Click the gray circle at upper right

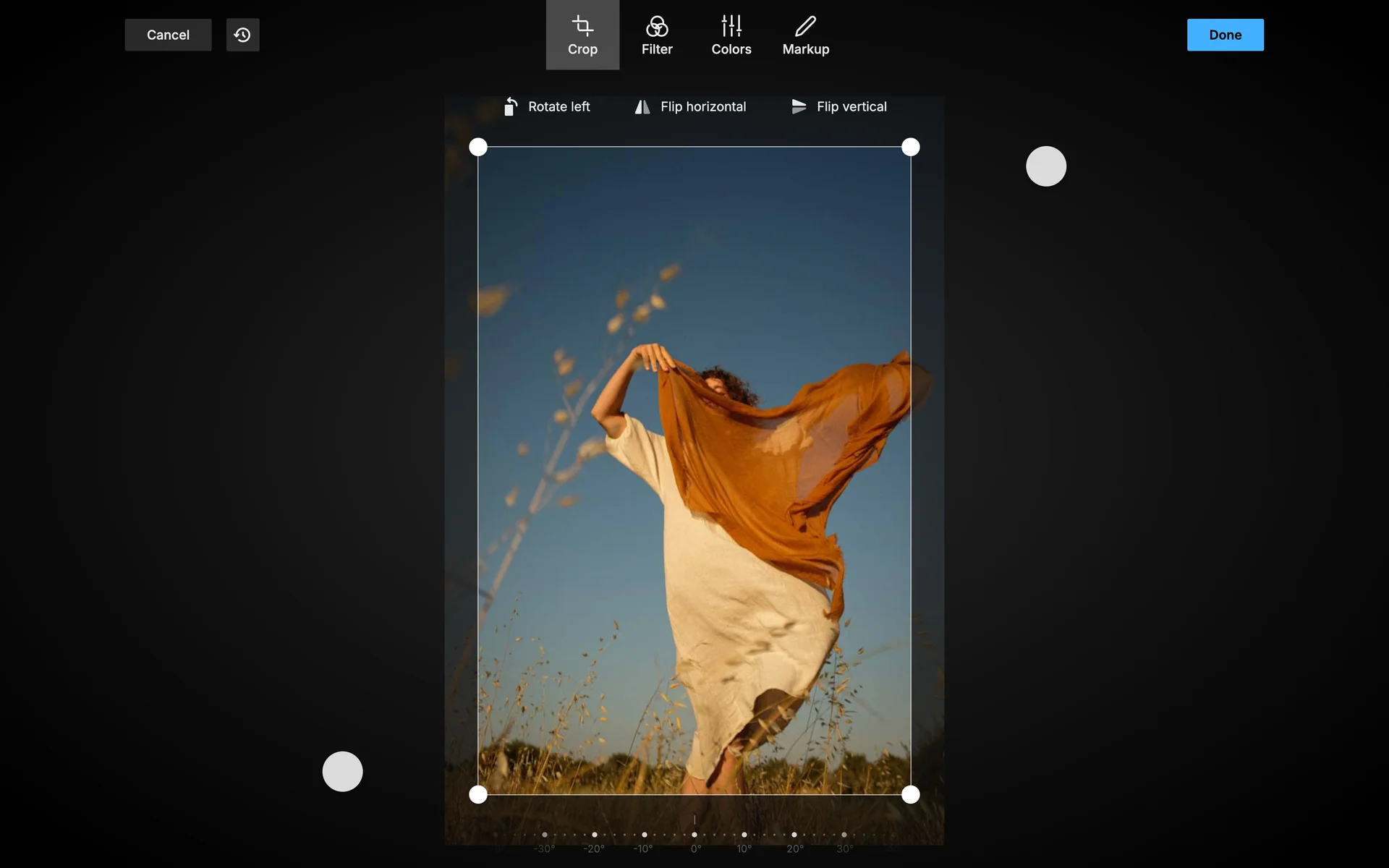point(1046,166)
